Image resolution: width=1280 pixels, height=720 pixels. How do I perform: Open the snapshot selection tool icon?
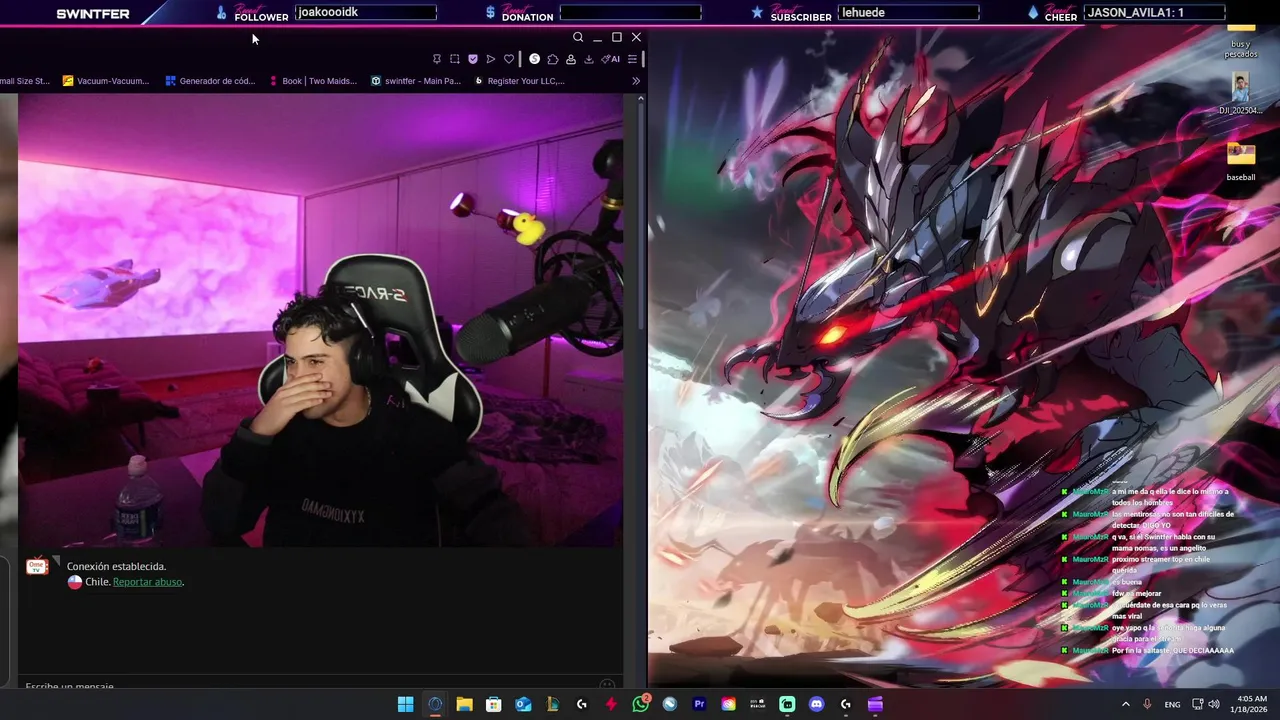pyautogui.click(x=455, y=59)
